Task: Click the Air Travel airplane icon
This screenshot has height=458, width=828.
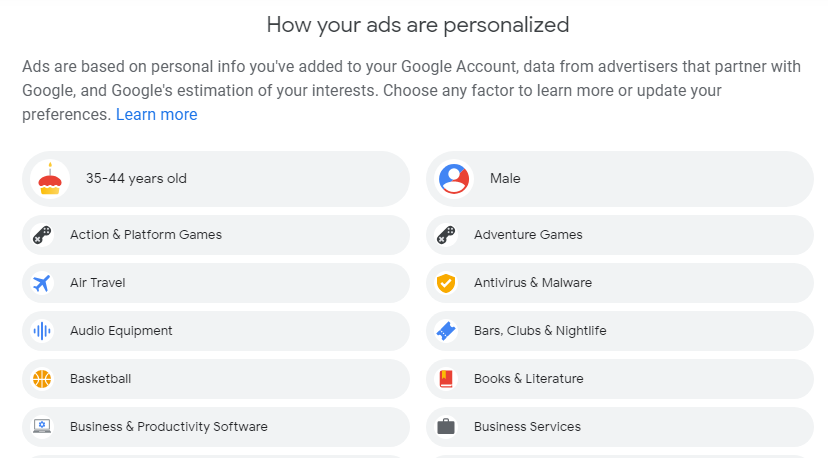Action: [x=42, y=283]
